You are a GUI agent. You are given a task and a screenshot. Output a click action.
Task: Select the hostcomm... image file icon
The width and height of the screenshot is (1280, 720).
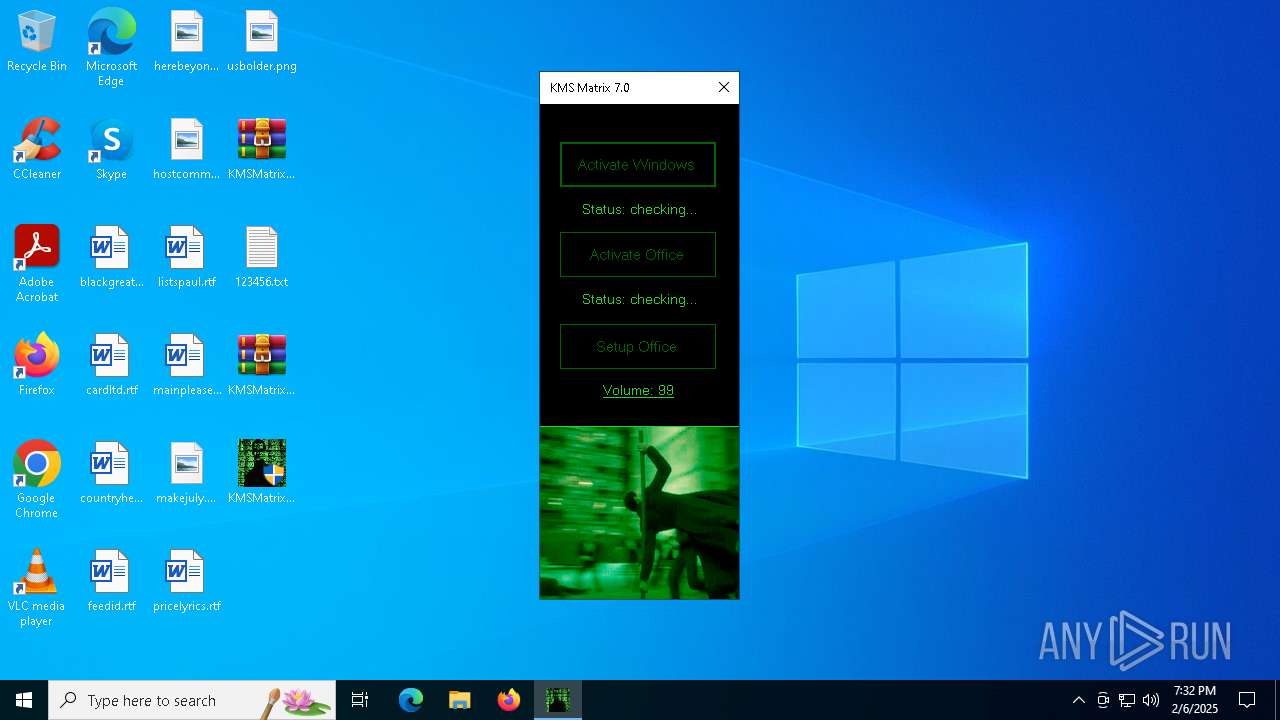pyautogui.click(x=187, y=150)
